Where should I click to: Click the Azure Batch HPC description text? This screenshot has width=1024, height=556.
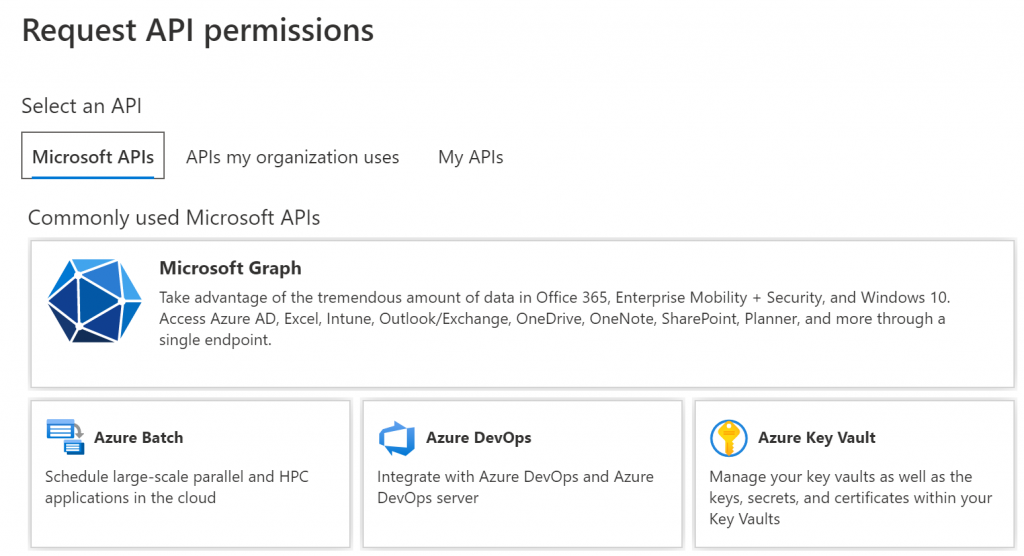[176, 487]
